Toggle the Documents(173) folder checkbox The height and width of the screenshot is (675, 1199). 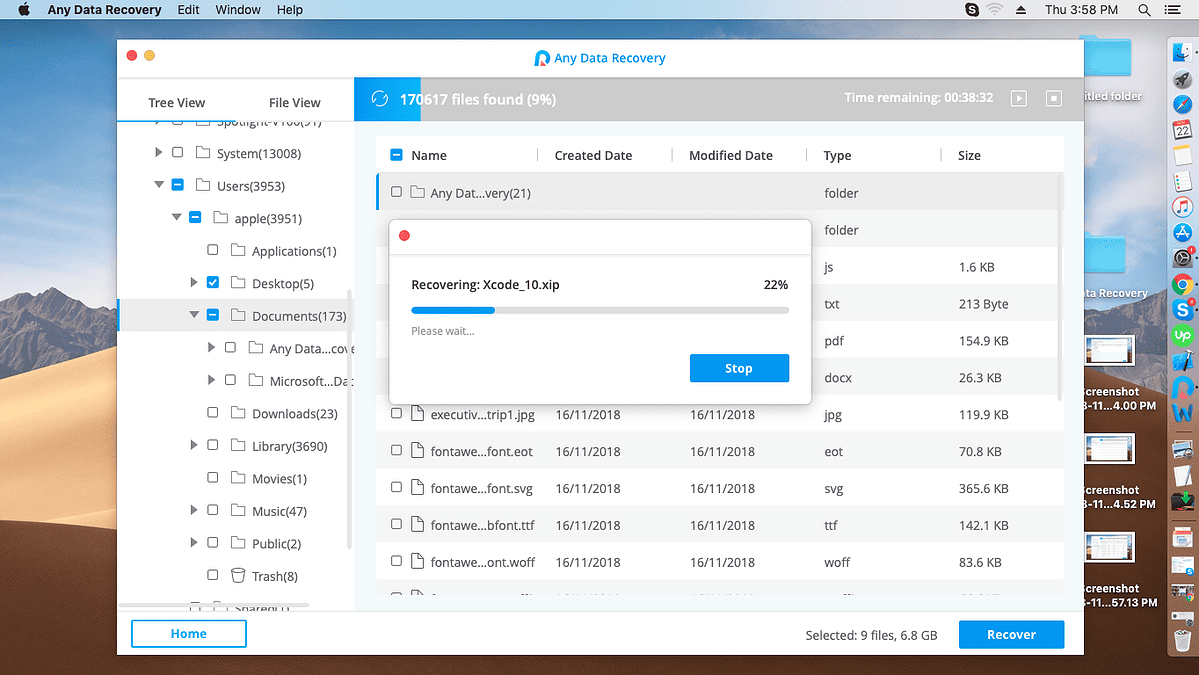click(213, 315)
